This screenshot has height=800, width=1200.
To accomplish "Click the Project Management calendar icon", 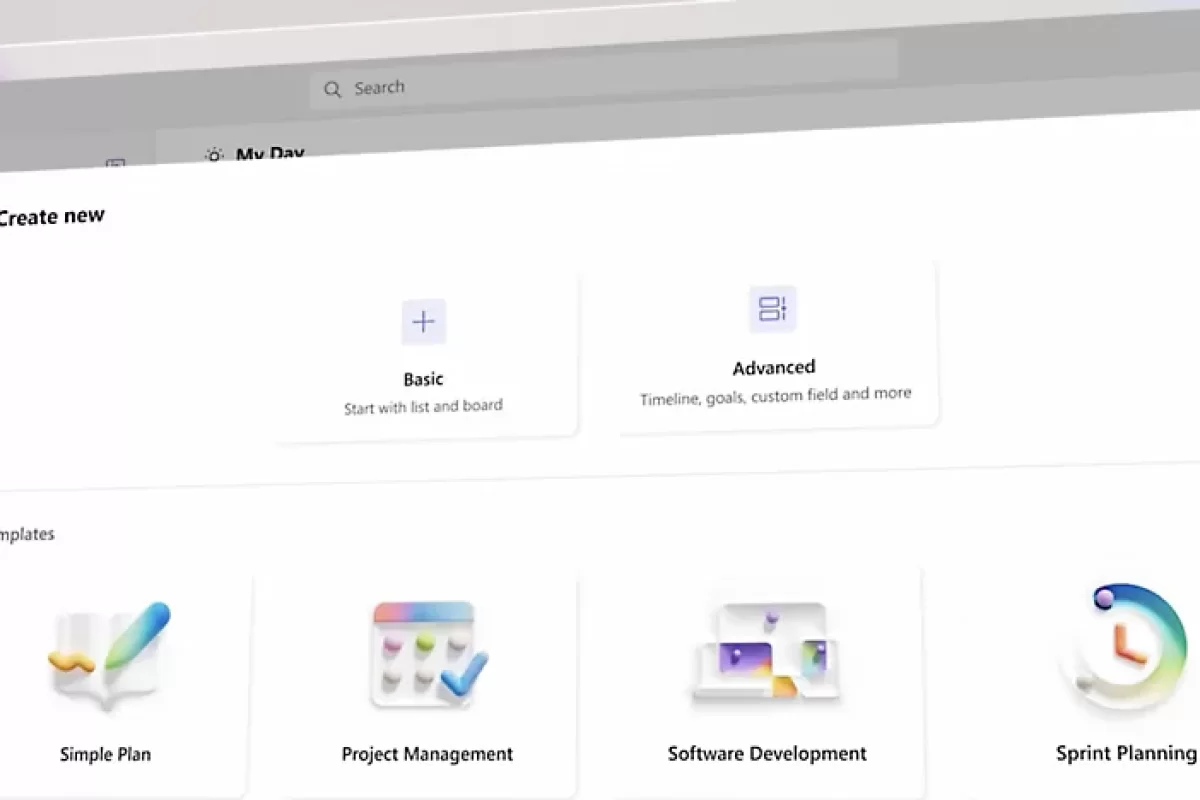I will pos(428,654).
